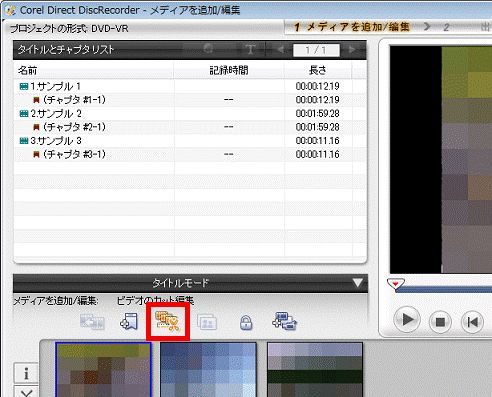Click the film icon beside サンプル 3
Viewport: 492px width, 397px height.
click(x=24, y=141)
